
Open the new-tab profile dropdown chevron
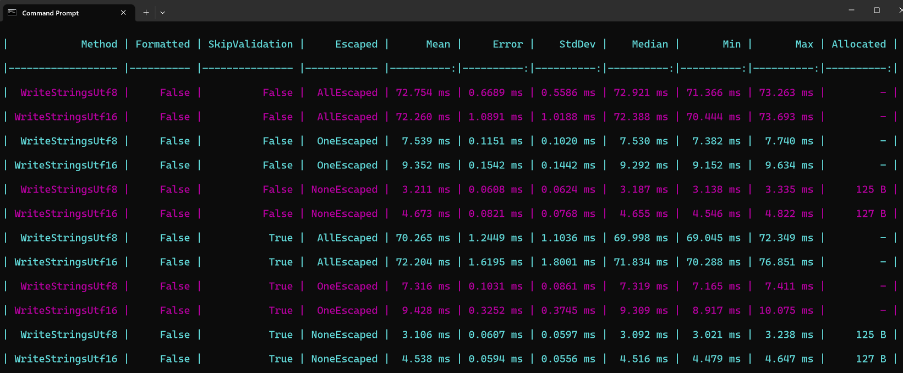163,13
